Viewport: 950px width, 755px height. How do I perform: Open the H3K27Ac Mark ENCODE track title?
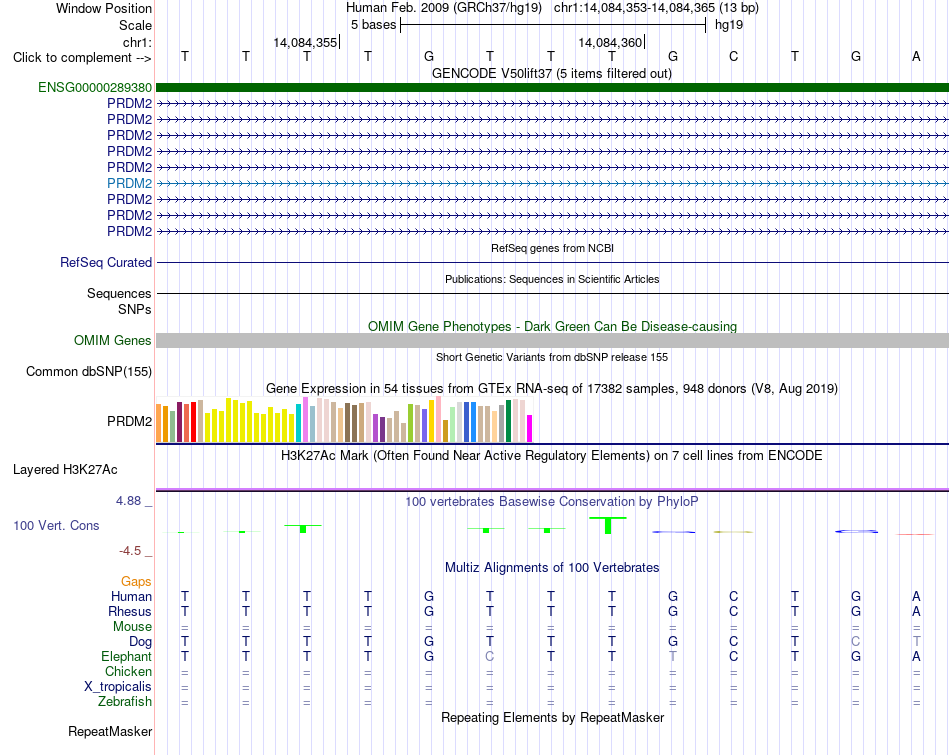(x=552, y=456)
